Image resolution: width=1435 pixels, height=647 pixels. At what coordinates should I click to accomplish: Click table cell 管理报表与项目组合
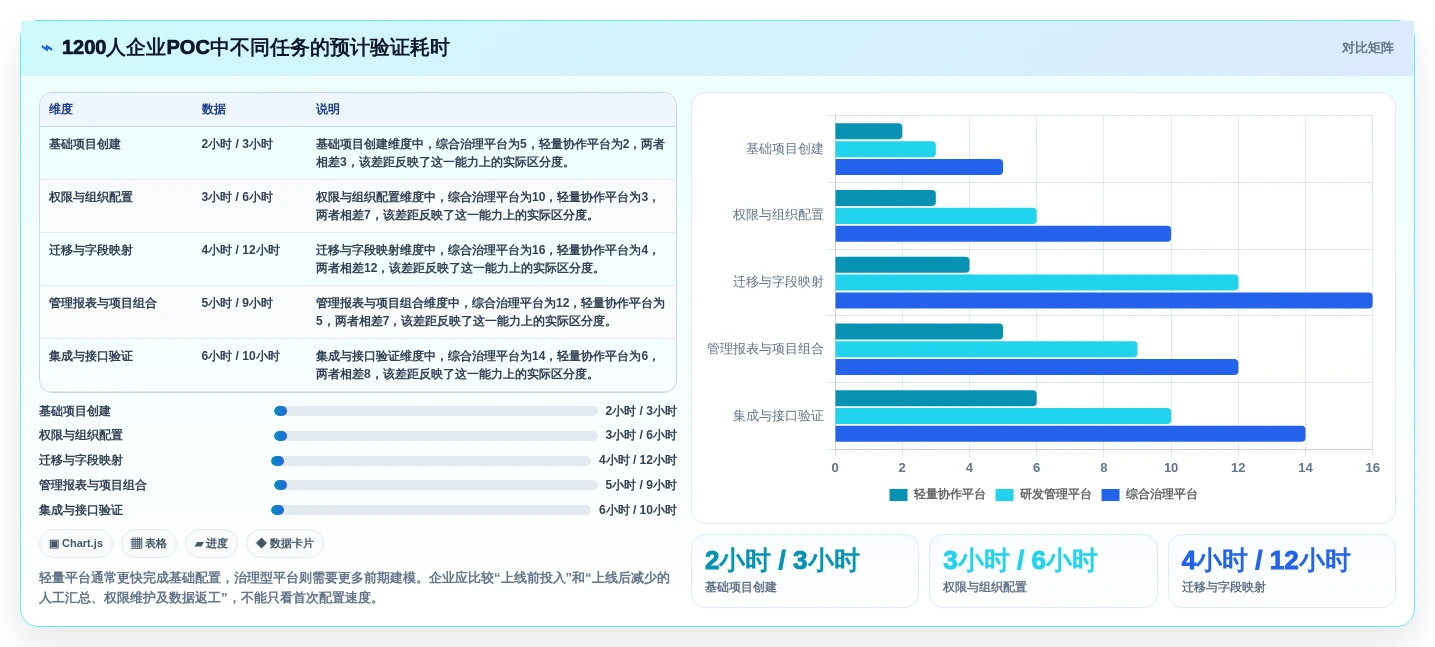click(x=103, y=303)
